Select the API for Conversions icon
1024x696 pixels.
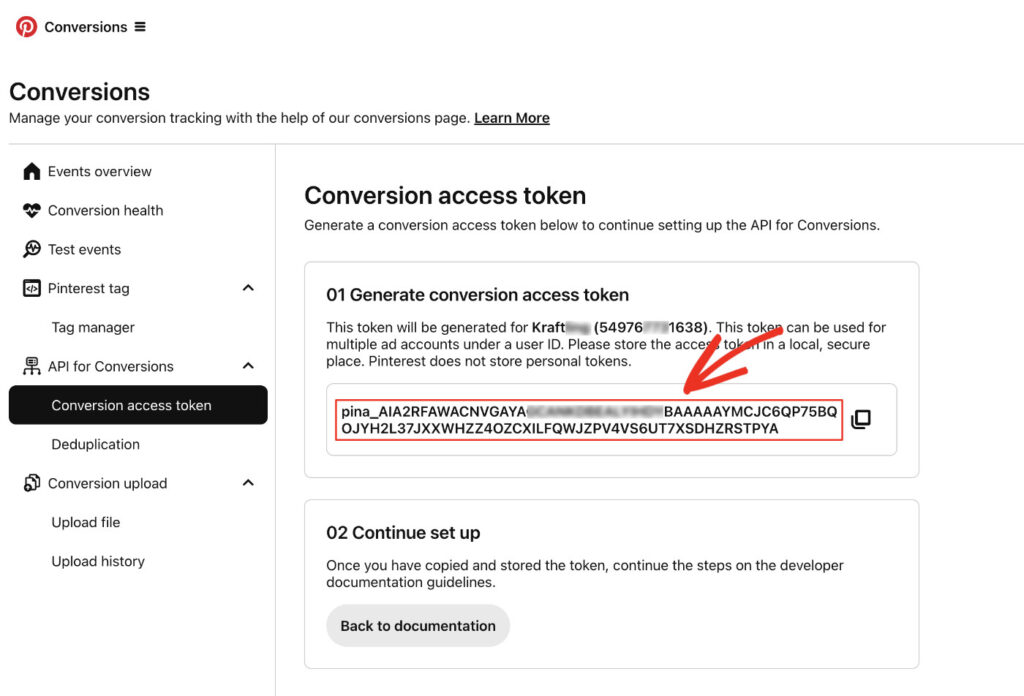[x=31, y=366]
